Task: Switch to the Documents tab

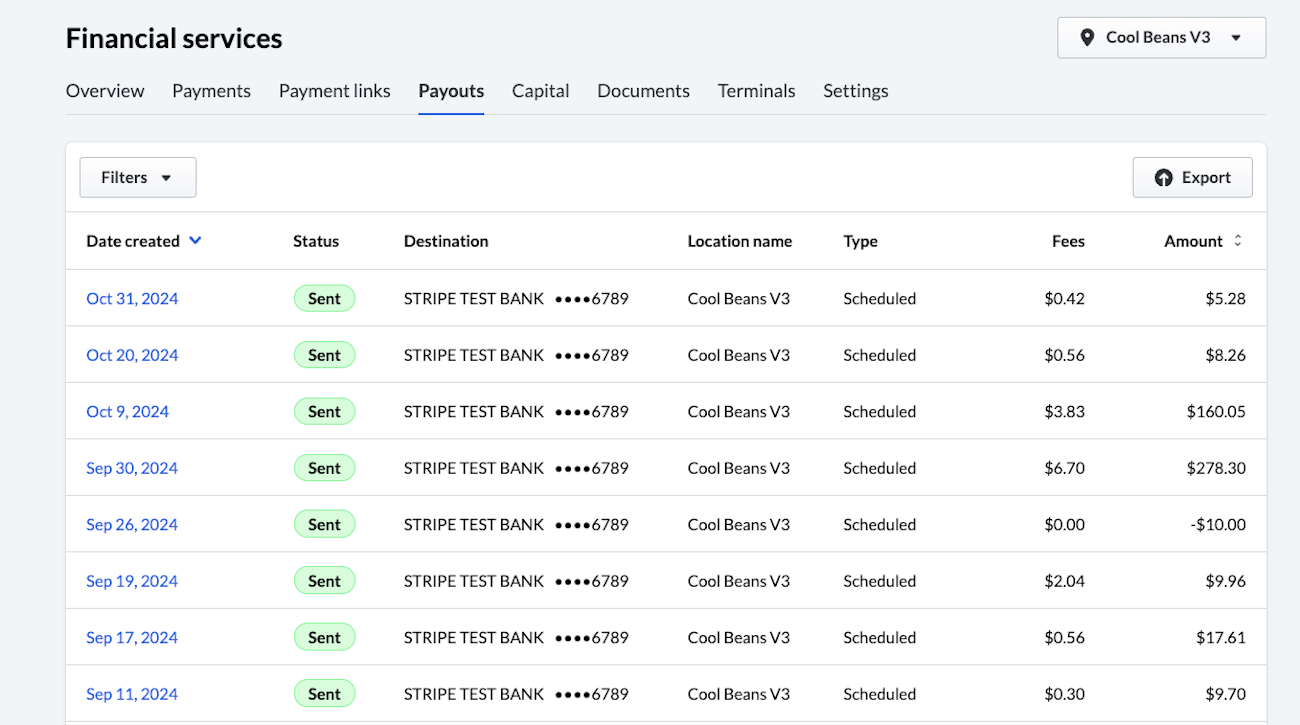Action: point(643,90)
